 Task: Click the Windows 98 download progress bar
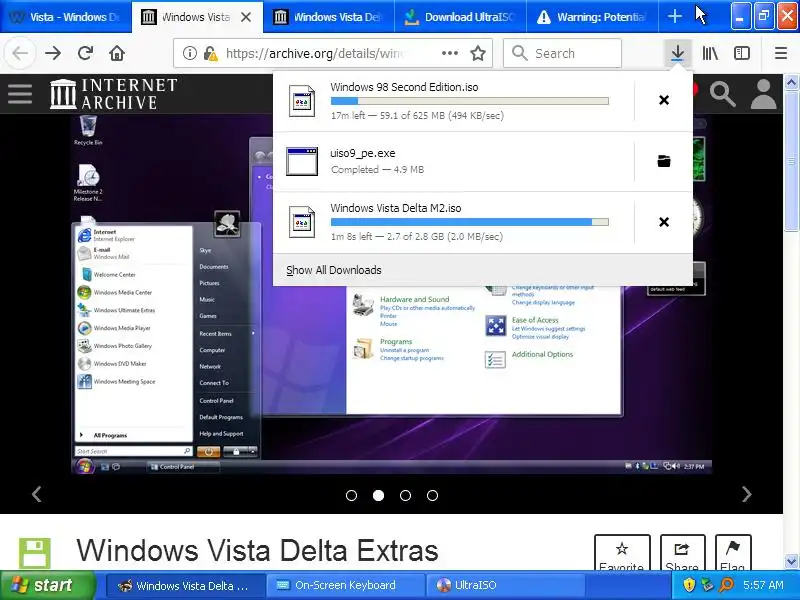[469, 101]
